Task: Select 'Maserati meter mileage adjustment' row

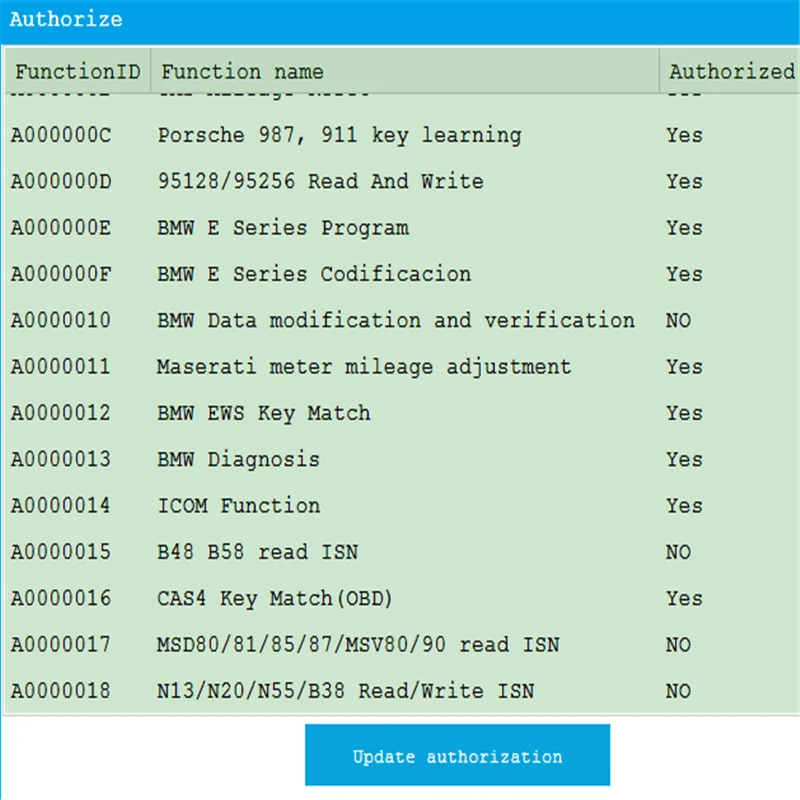Action: point(364,367)
